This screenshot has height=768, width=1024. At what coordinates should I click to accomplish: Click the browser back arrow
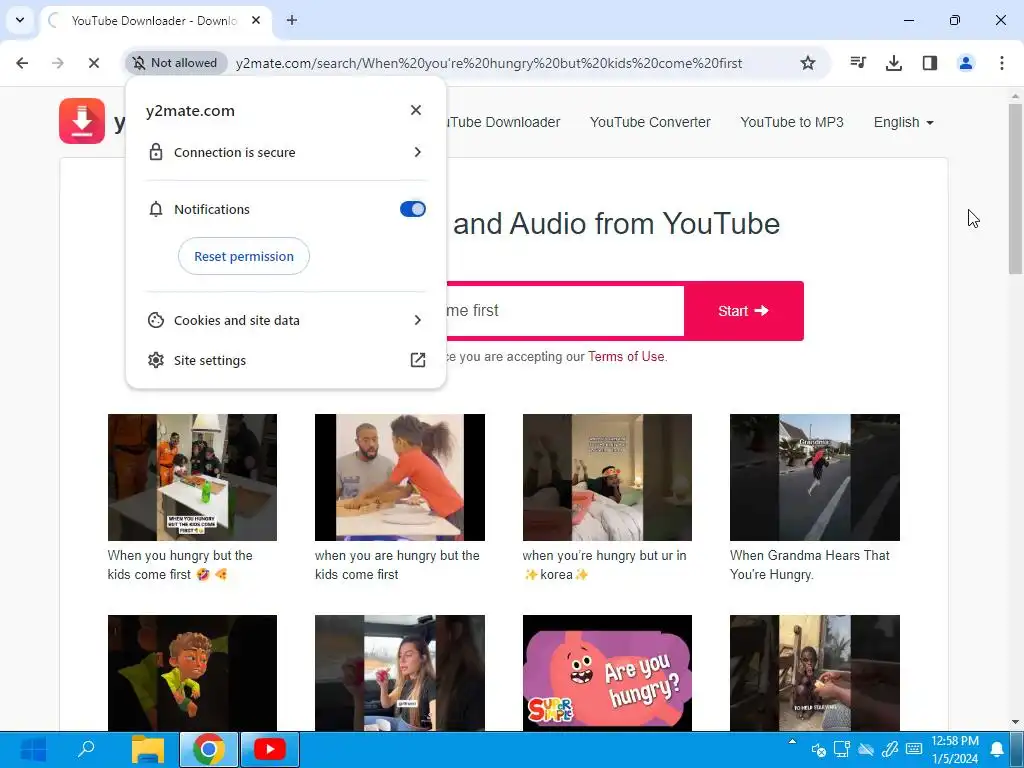(x=22, y=63)
